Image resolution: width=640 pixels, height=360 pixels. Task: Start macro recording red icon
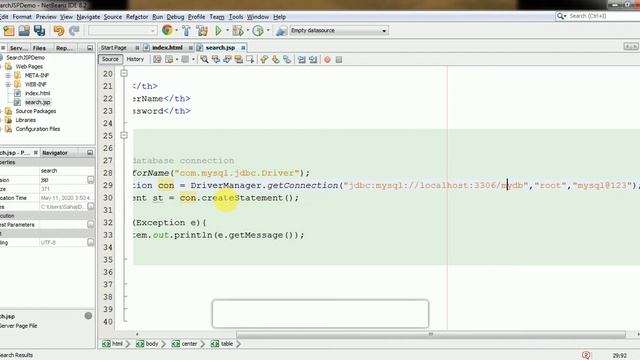click(x=327, y=60)
